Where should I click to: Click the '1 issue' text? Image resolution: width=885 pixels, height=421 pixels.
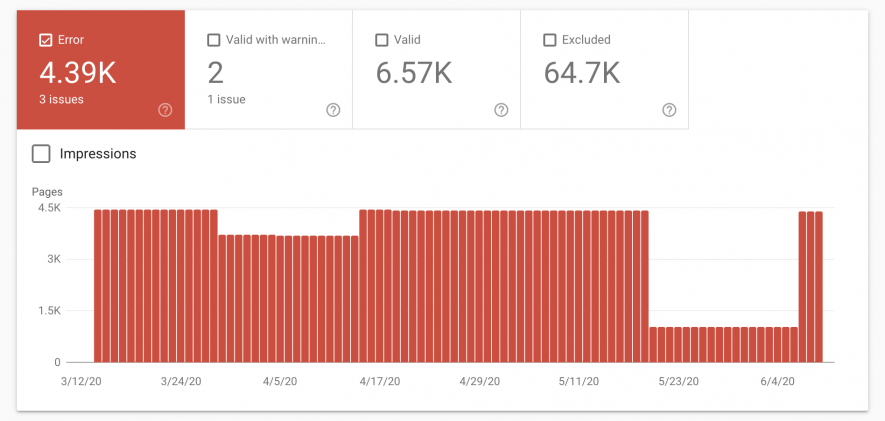click(226, 100)
